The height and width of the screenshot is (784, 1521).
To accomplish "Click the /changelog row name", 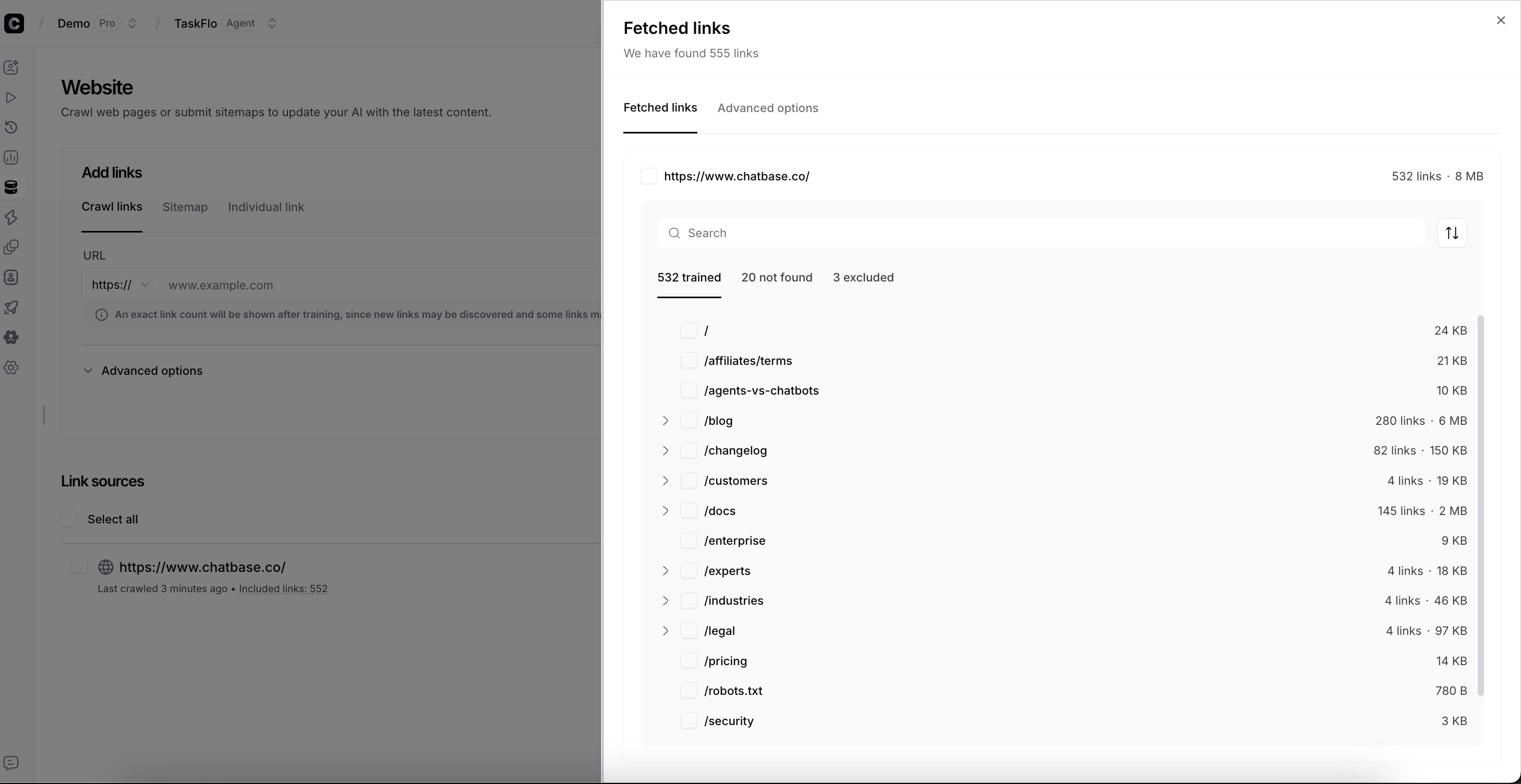I will point(735,451).
